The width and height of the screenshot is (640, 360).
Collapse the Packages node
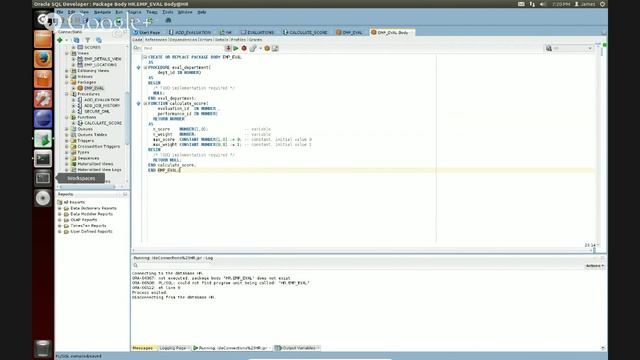(x=67, y=82)
